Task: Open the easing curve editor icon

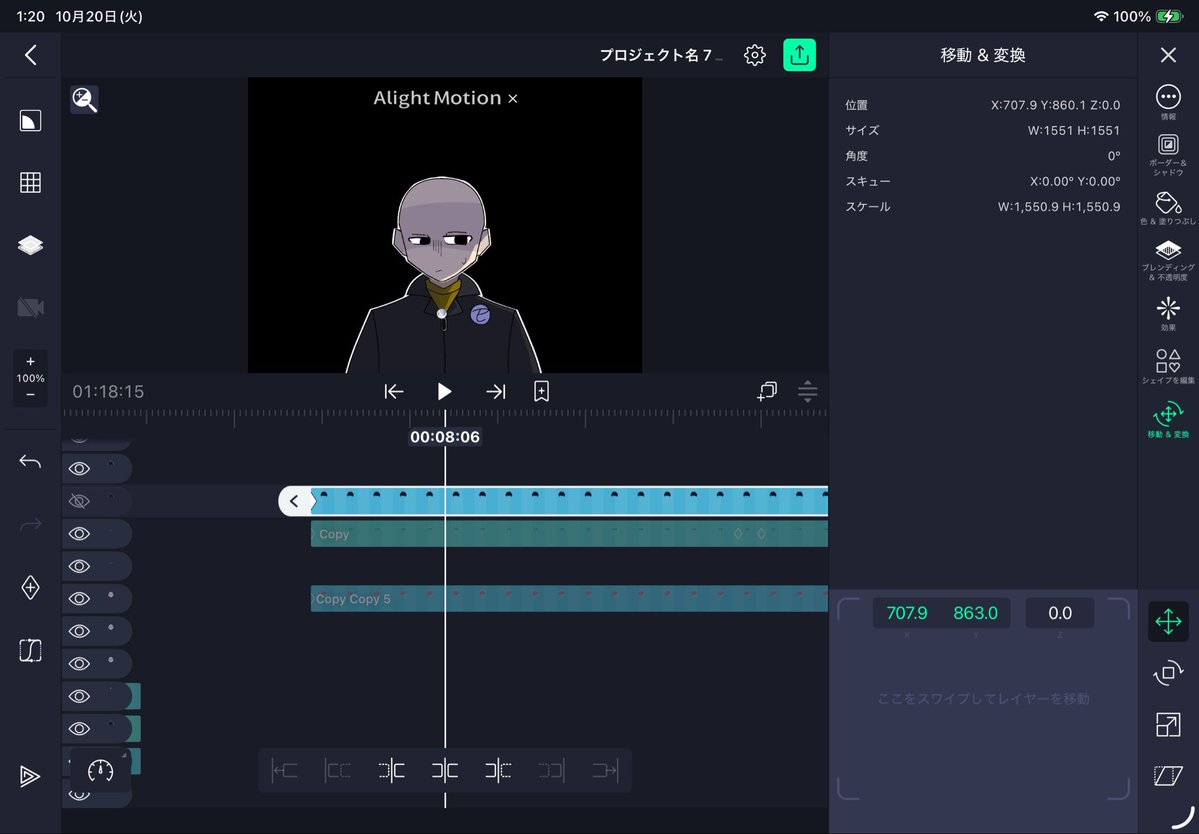Action: (x=31, y=651)
